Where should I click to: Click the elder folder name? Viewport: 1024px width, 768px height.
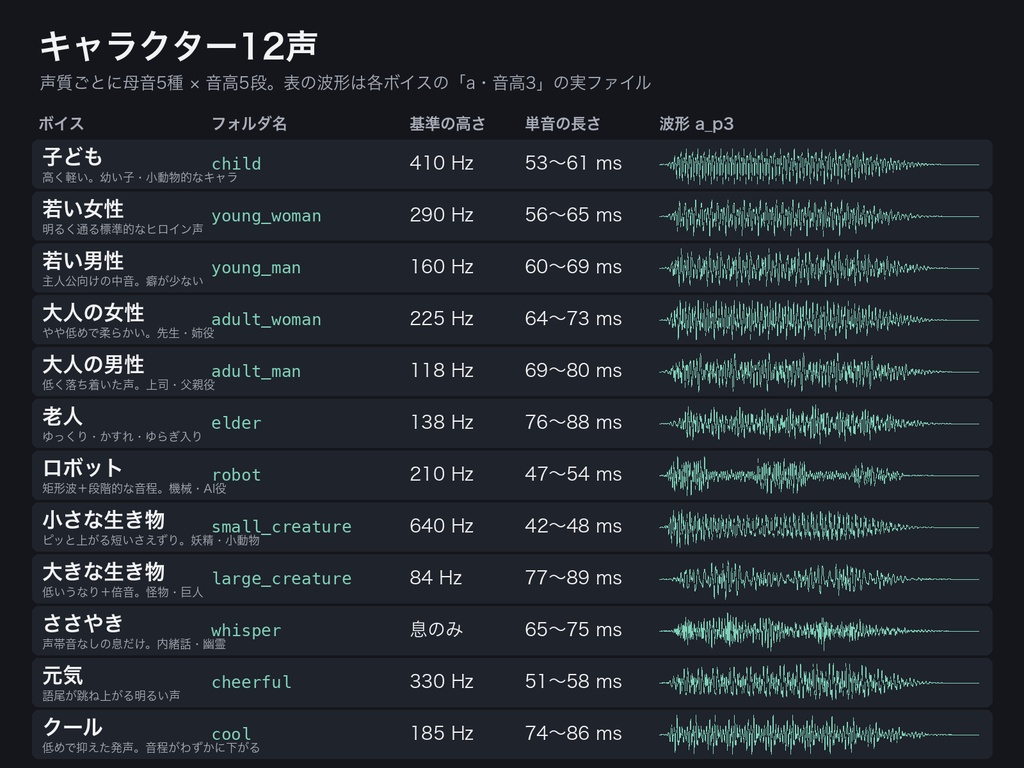pos(236,423)
